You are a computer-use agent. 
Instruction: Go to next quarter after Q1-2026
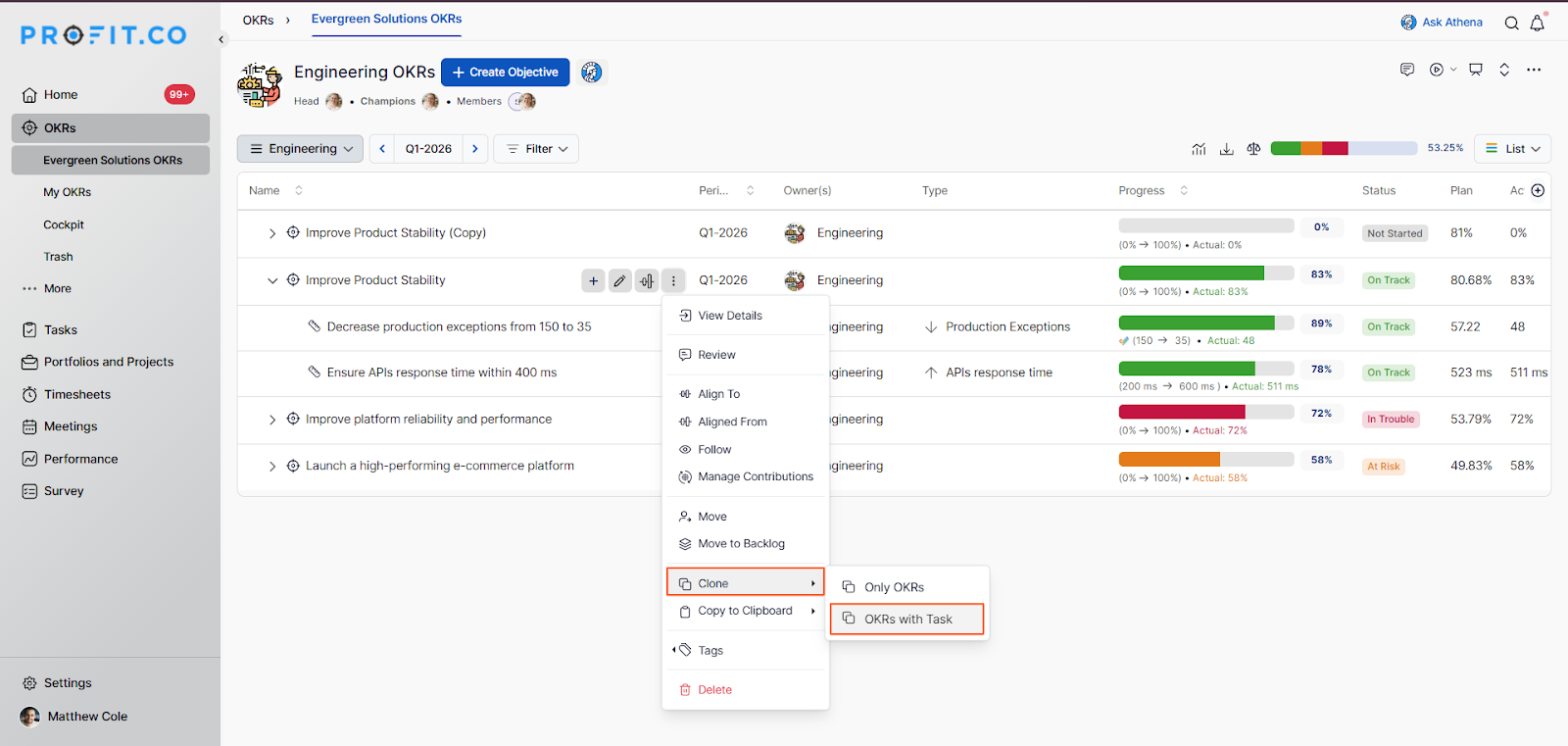click(x=475, y=149)
